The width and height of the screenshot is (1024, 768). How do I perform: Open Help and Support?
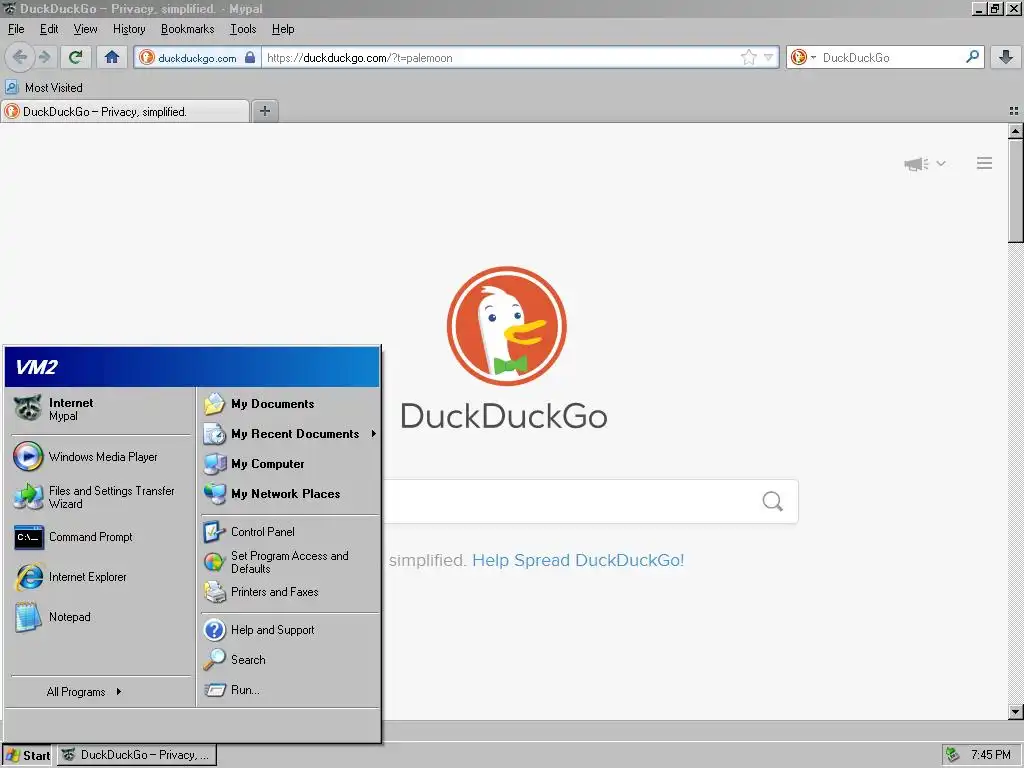(289, 630)
